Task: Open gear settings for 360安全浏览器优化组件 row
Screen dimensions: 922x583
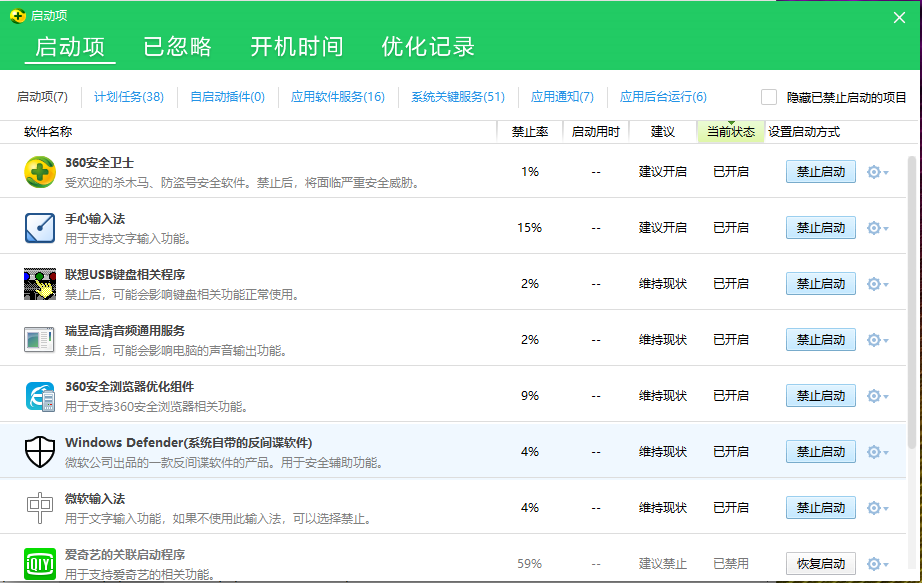Action: pyautogui.click(x=877, y=396)
